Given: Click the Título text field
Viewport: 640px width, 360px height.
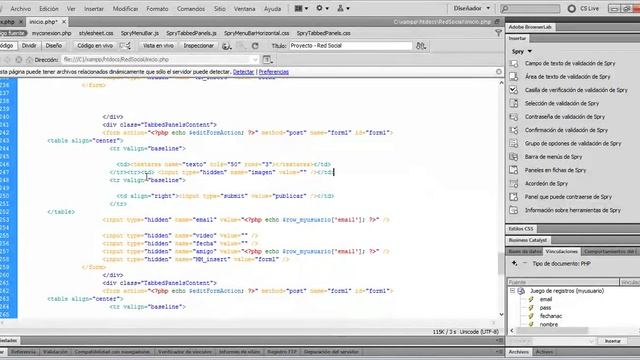Looking at the screenshot, I should pyautogui.click(x=351, y=46).
